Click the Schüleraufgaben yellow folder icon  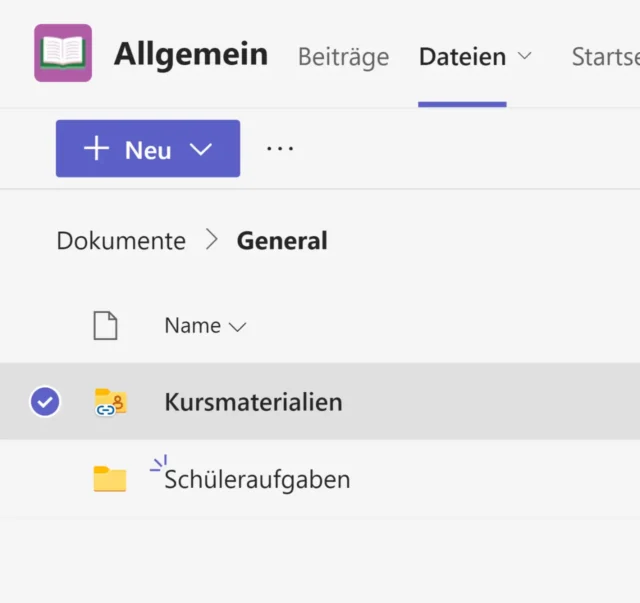(x=110, y=479)
